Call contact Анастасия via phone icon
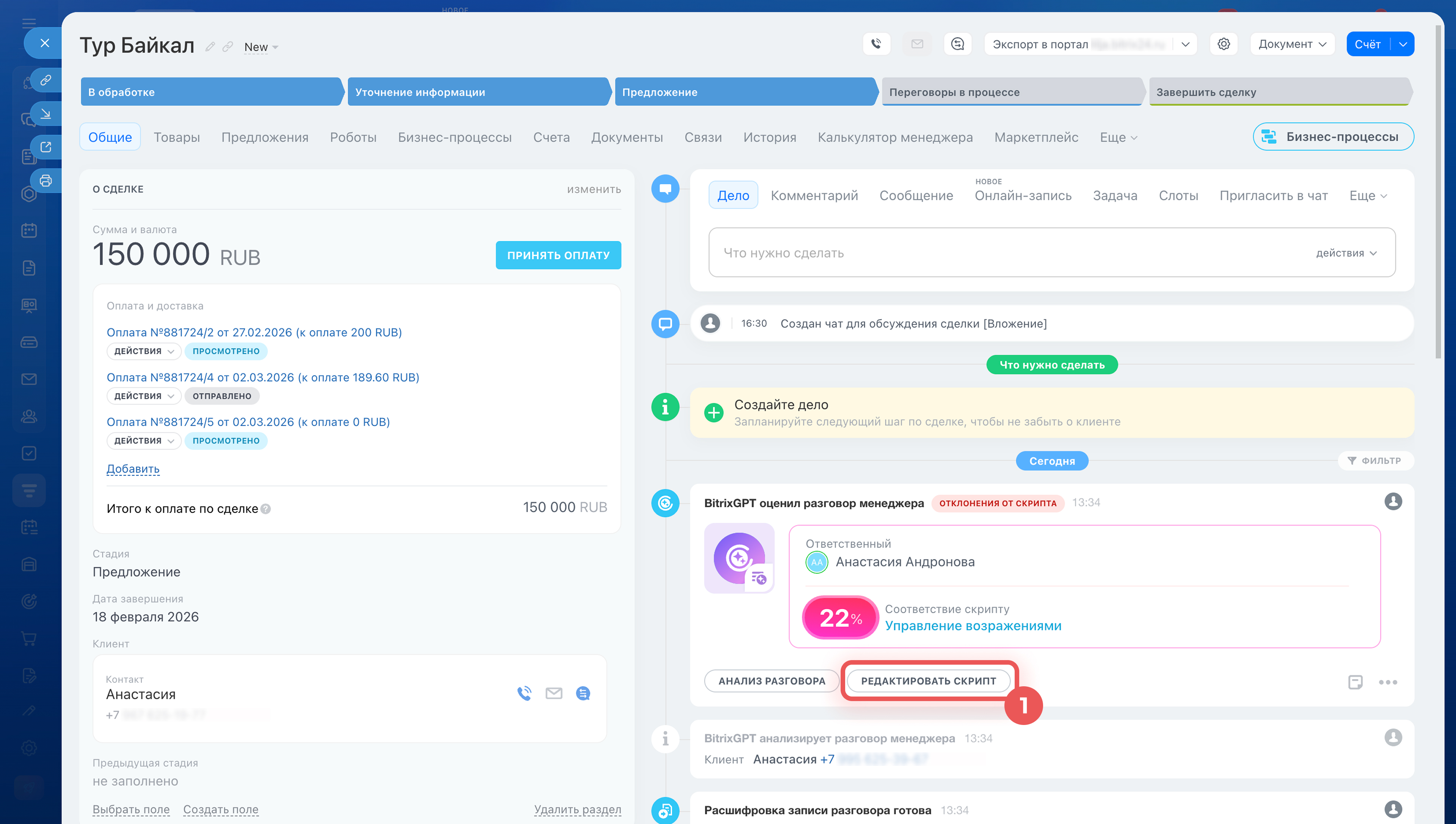The height and width of the screenshot is (824, 1456). click(x=524, y=693)
